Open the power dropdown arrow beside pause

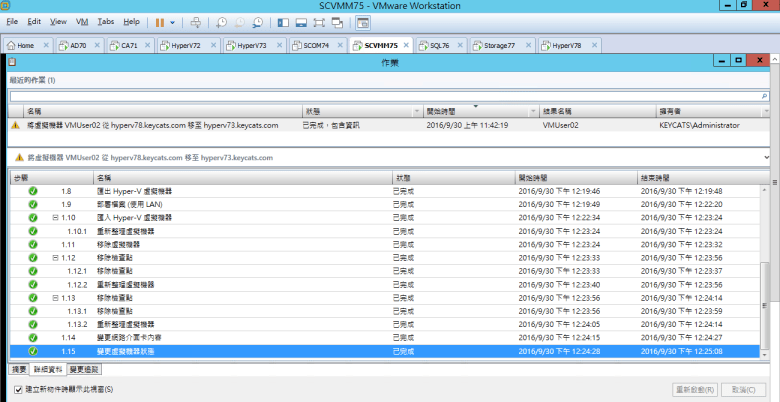[173, 21]
